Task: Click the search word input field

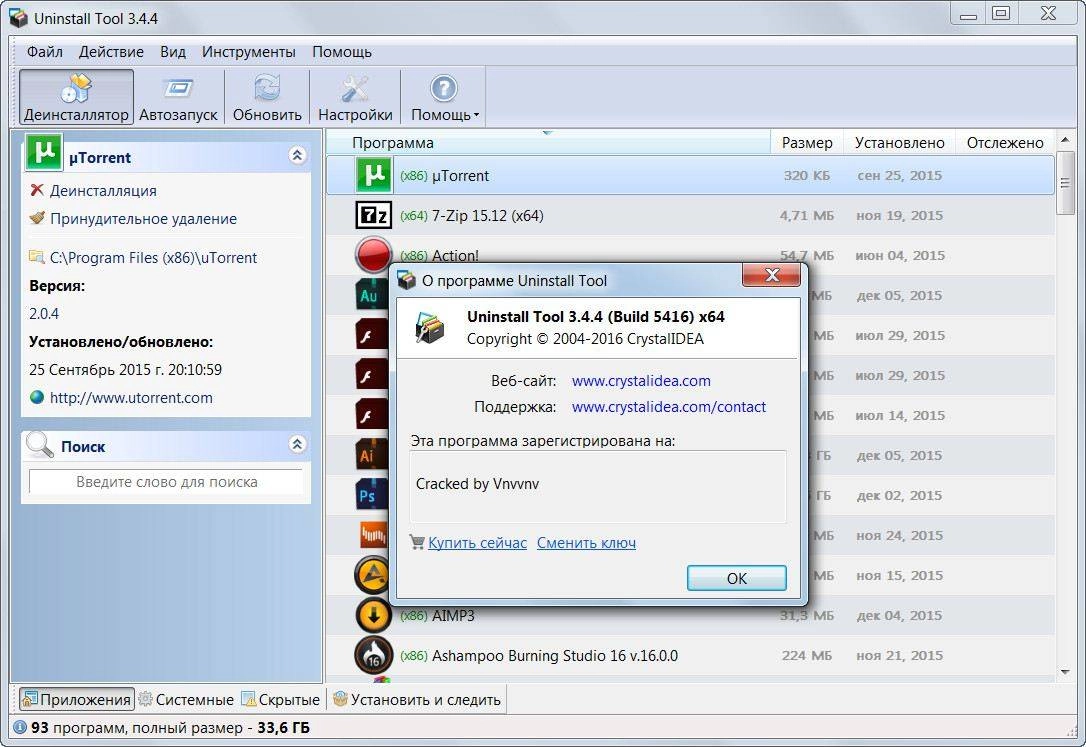Action: point(166,482)
